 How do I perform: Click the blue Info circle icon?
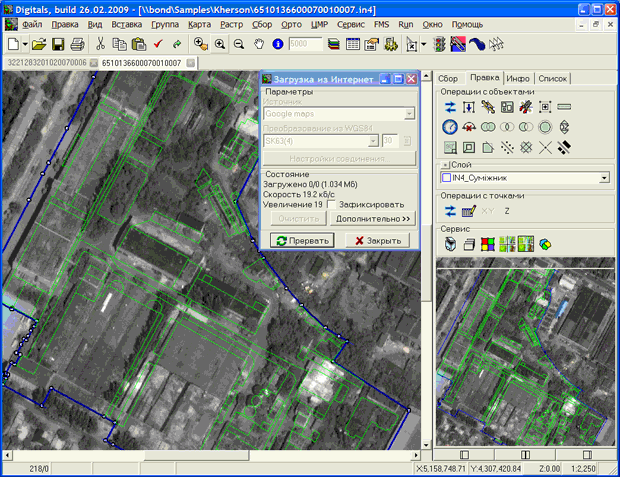pyautogui.click(x=277, y=44)
